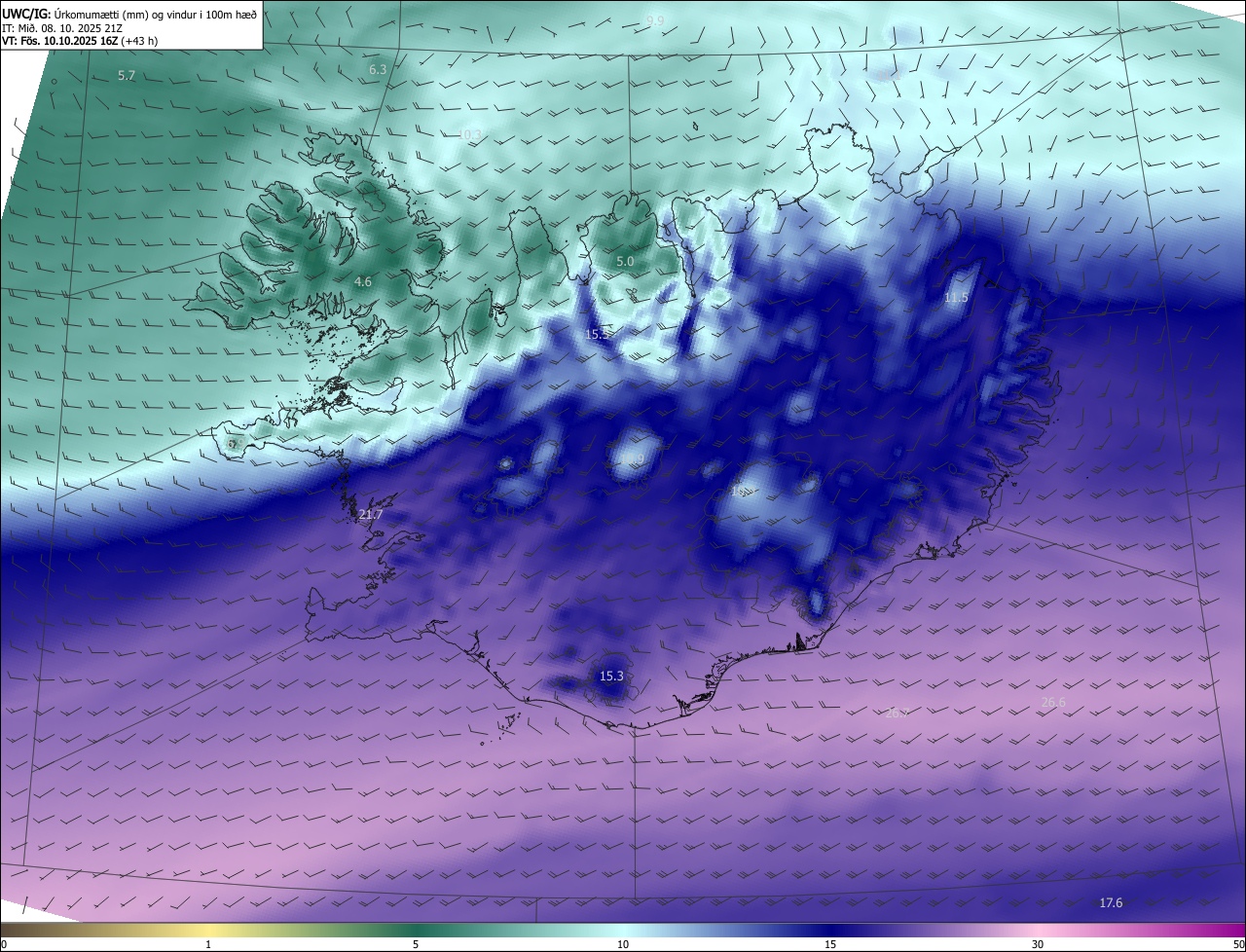
Task: Click the 5.7 value on the map
Action: (127, 75)
